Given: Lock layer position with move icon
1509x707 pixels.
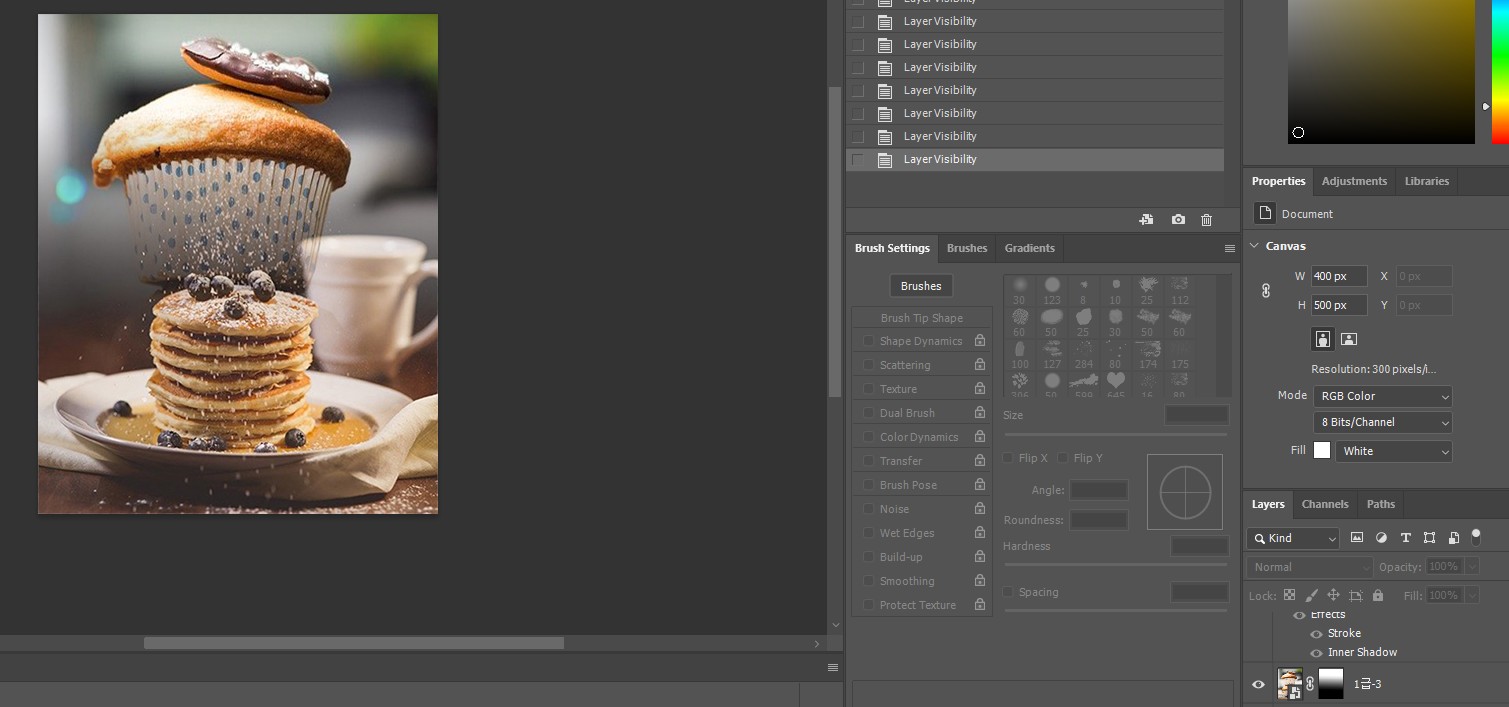Looking at the screenshot, I should coord(1334,595).
